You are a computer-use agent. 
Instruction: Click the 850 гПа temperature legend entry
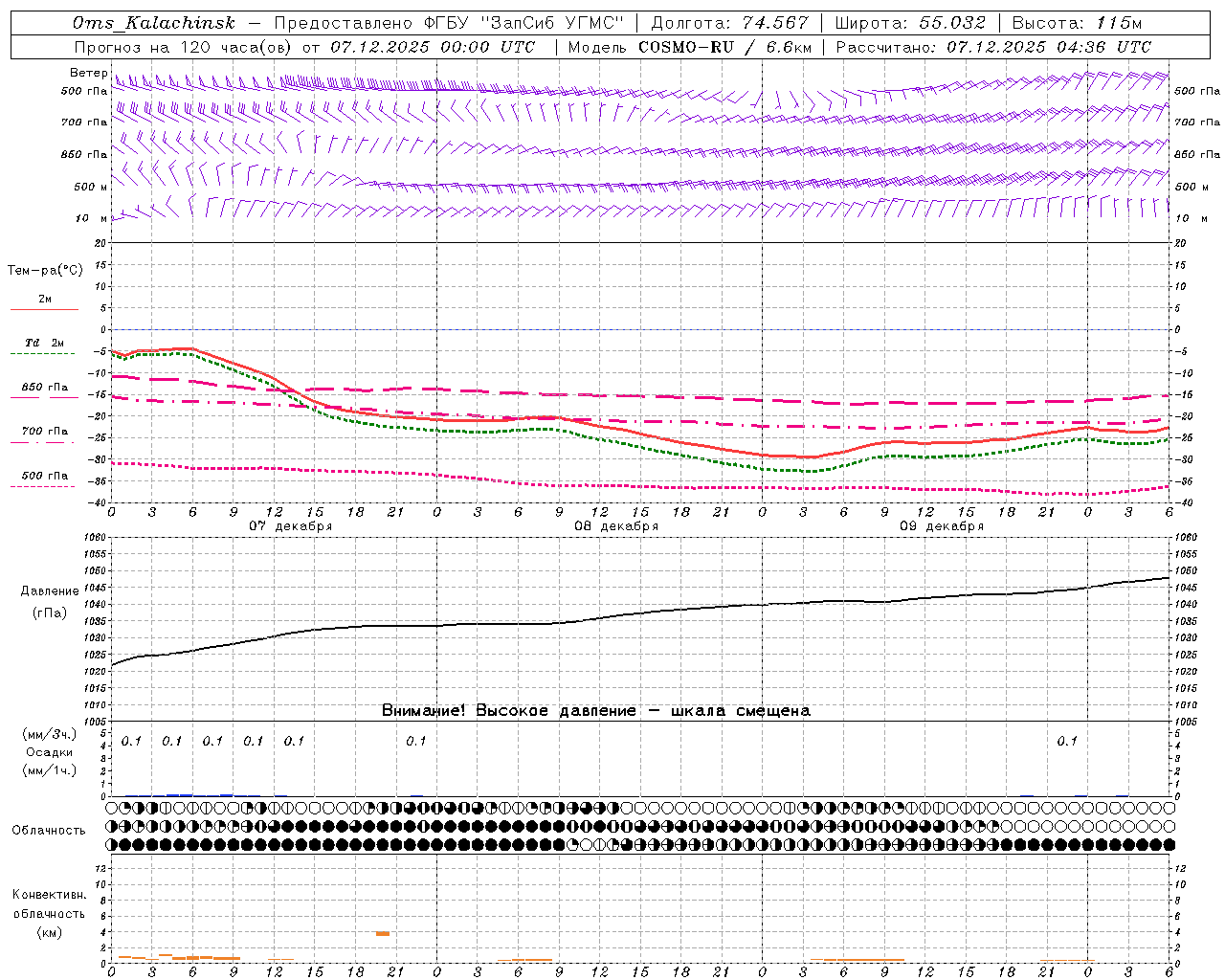pos(45,388)
